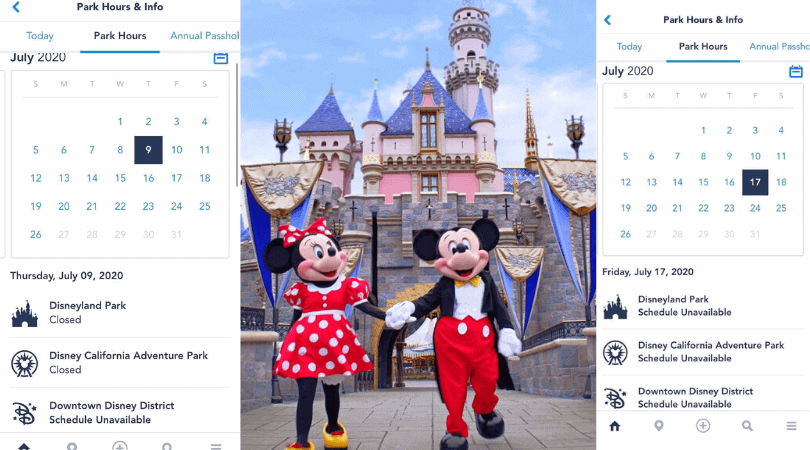Switch to Today tab in right panel
The image size is (810, 450).
coord(629,46)
